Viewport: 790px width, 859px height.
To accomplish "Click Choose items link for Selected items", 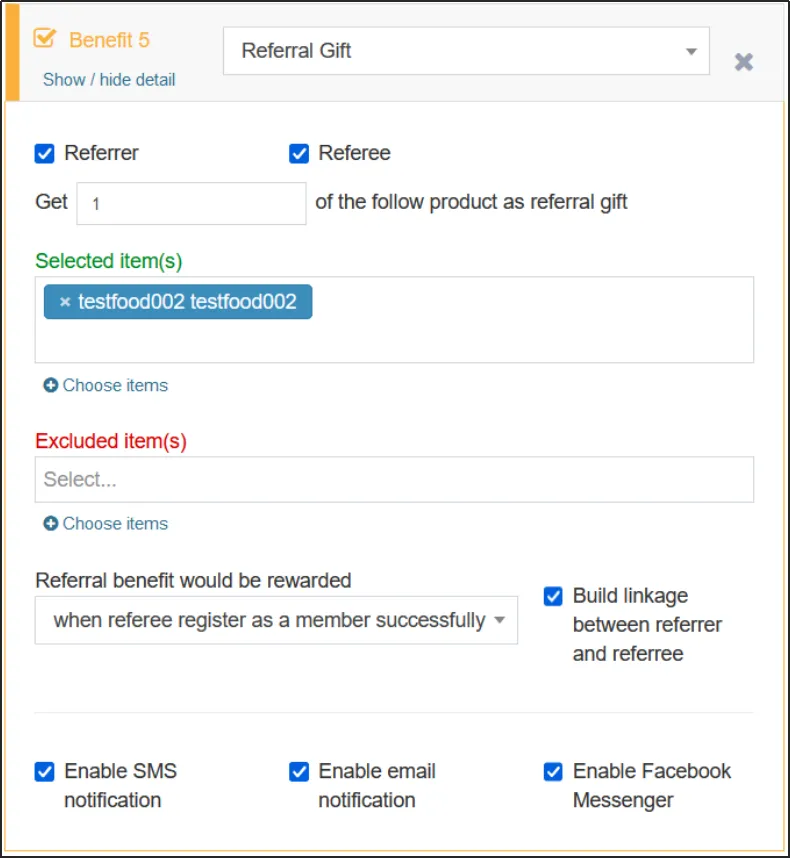I will click(x=115, y=385).
